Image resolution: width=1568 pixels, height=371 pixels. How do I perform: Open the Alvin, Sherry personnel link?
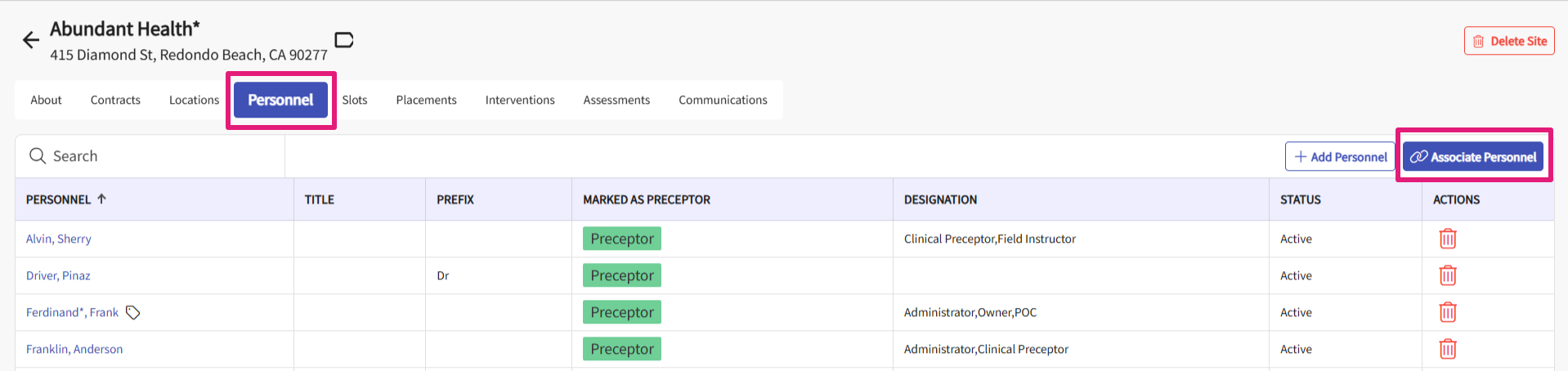click(58, 239)
